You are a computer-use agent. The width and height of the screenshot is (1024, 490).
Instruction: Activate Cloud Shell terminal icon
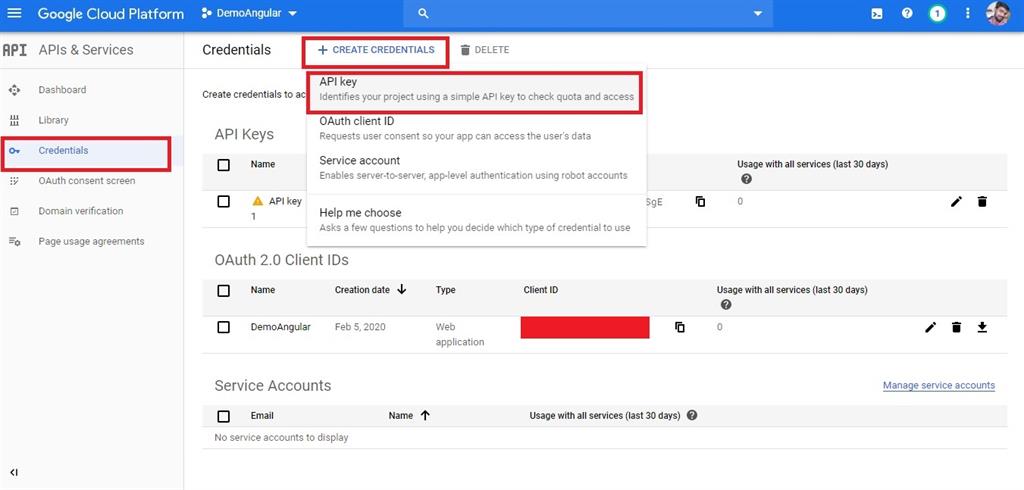(x=877, y=13)
